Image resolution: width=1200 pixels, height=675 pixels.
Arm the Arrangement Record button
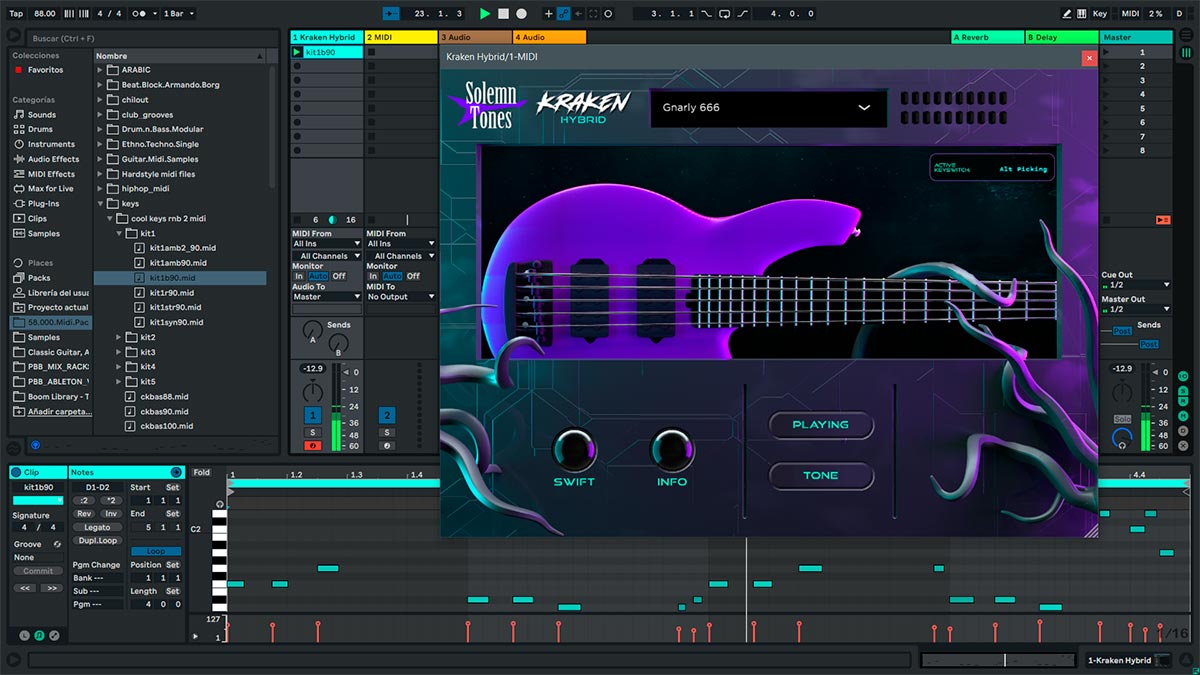[521, 14]
